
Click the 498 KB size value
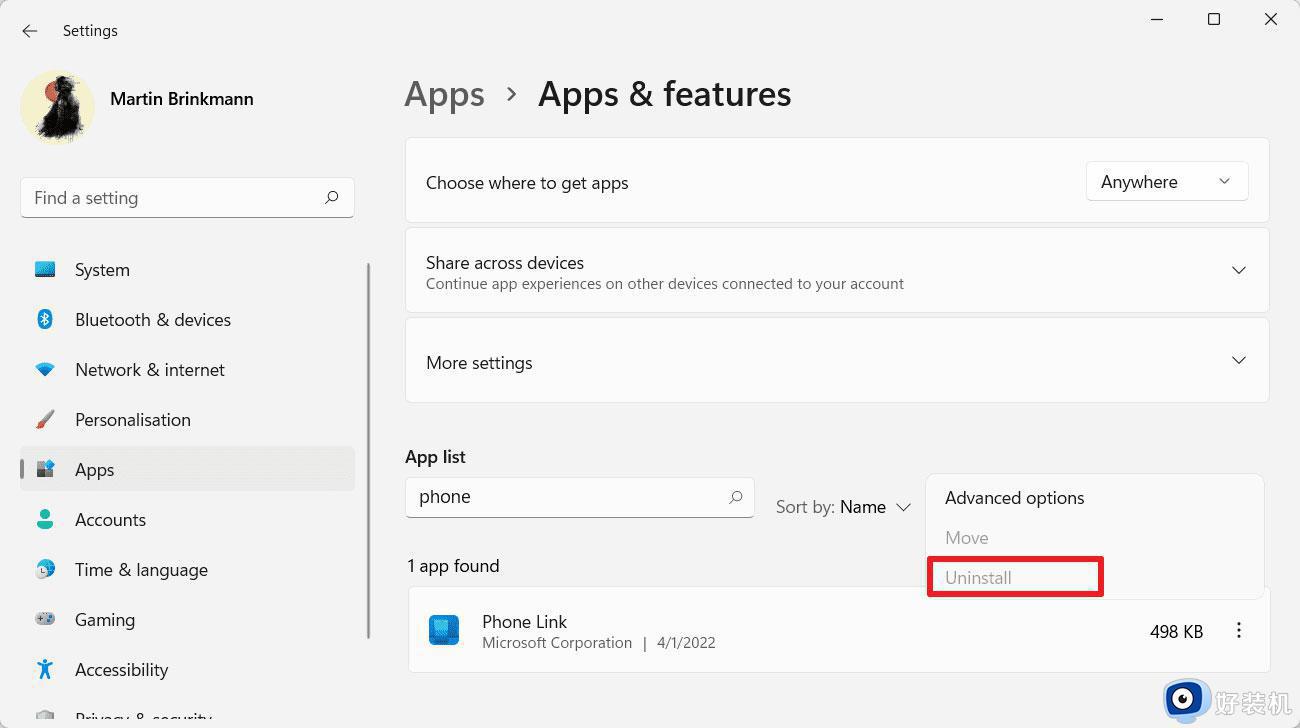[1176, 632]
